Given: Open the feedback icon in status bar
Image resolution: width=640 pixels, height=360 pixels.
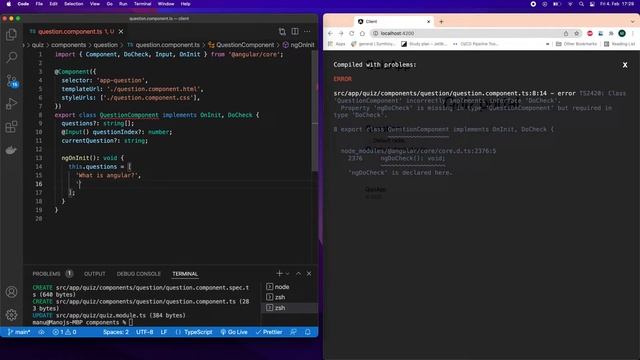Looking at the screenshot, I should click(x=293, y=332).
